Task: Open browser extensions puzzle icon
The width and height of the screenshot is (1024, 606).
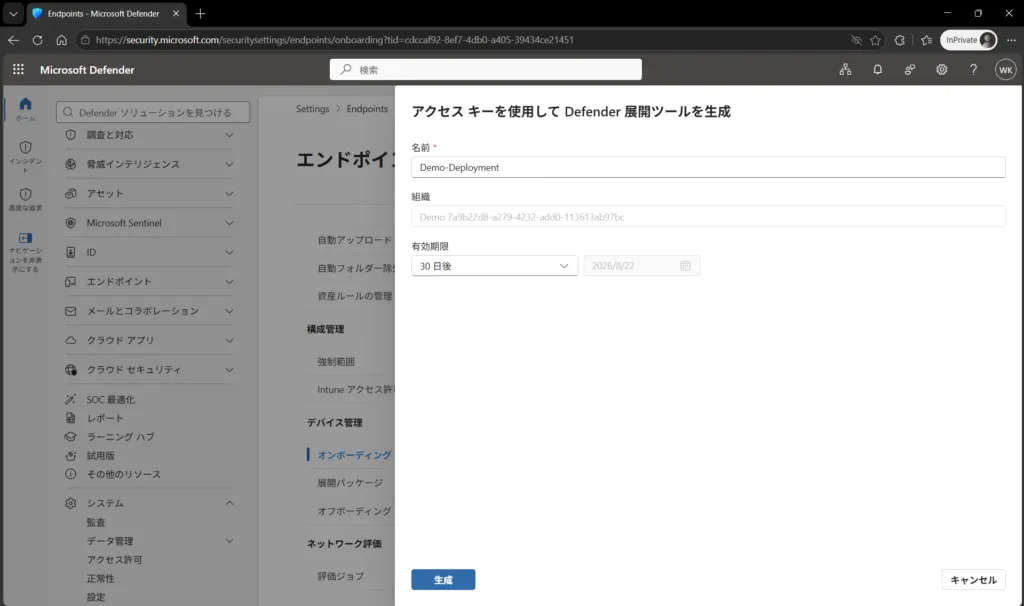Action: [900, 40]
